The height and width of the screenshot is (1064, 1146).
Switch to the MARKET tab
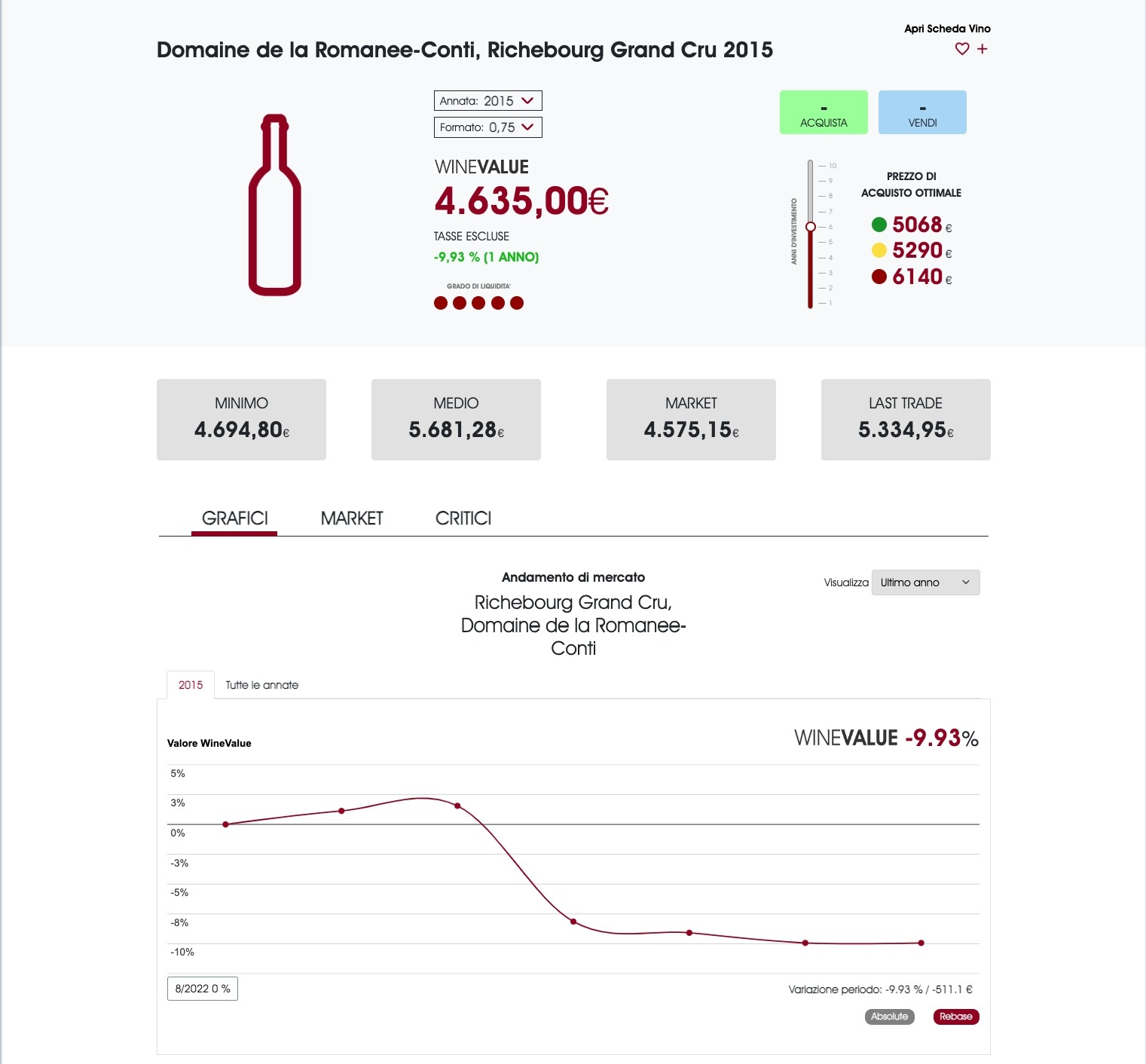click(352, 518)
